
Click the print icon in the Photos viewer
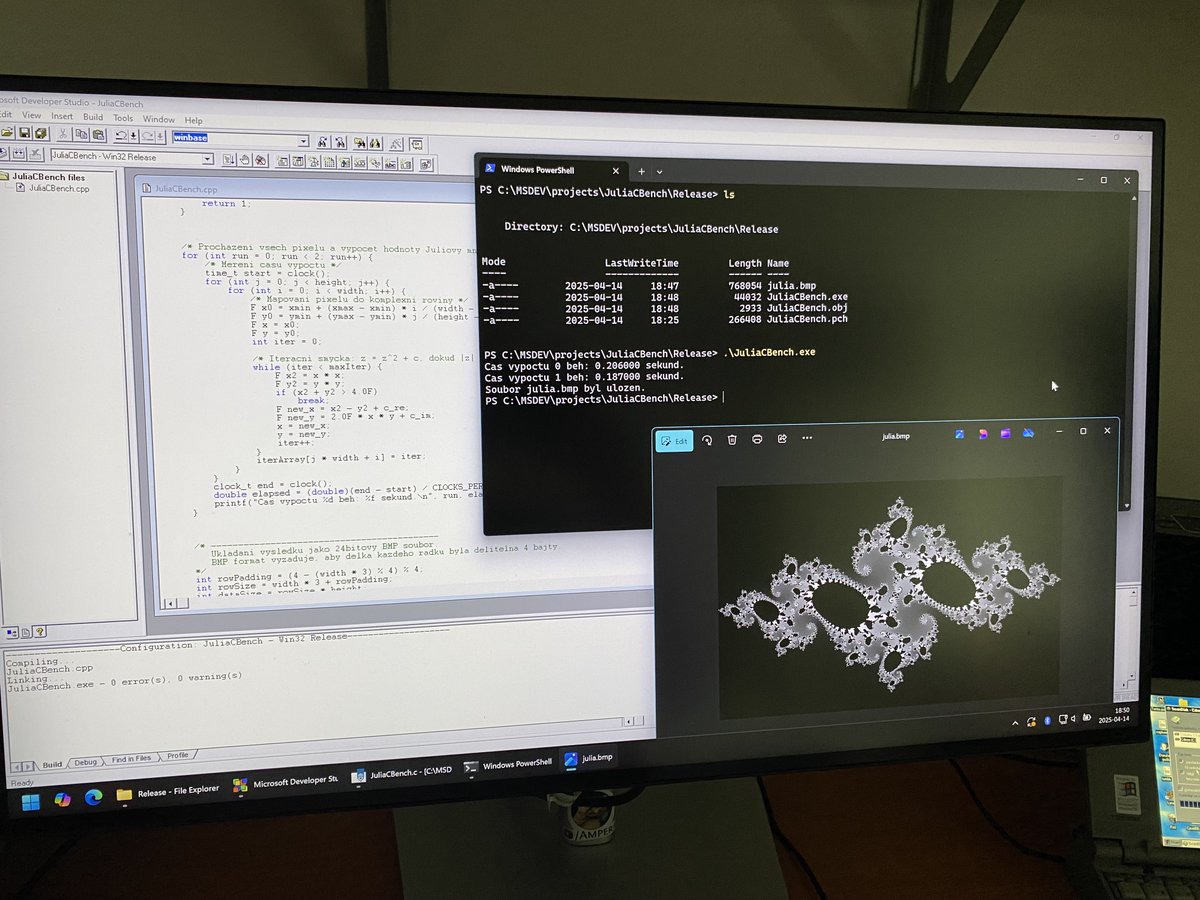tap(757, 440)
